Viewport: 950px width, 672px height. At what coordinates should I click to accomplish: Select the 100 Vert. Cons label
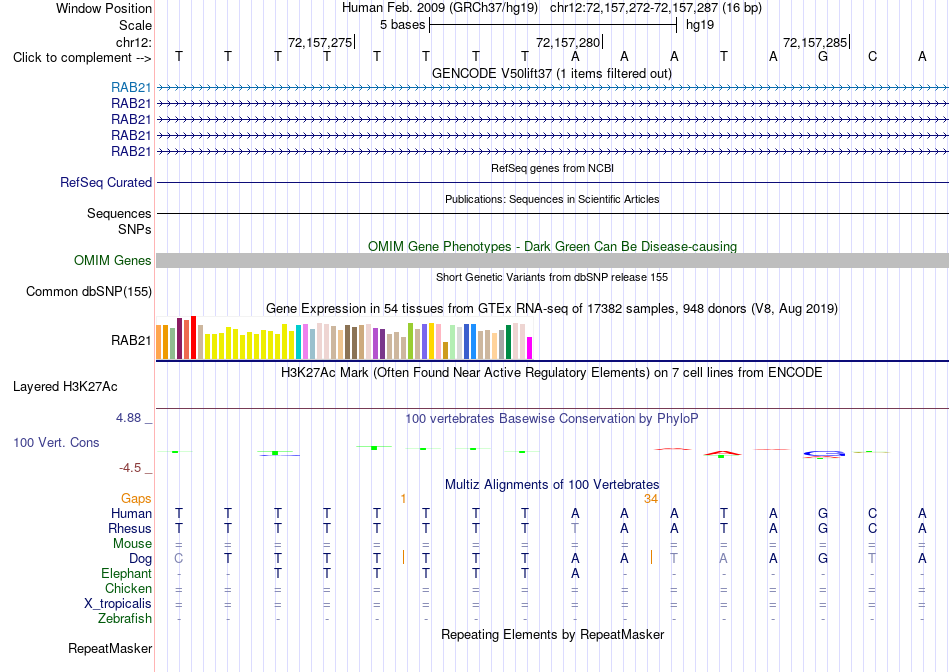click(x=56, y=442)
